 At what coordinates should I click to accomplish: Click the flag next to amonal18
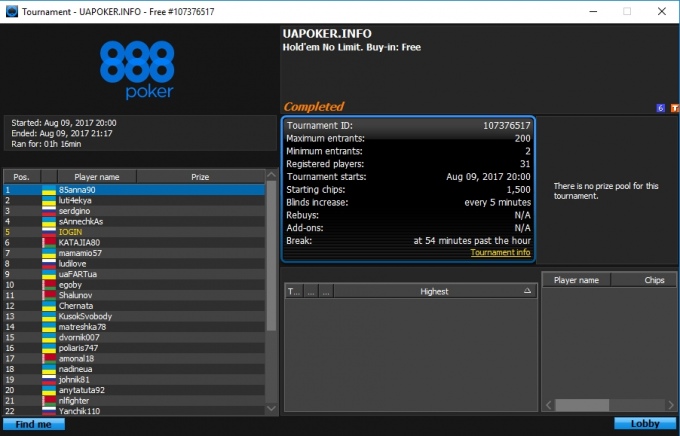[x=49, y=358]
